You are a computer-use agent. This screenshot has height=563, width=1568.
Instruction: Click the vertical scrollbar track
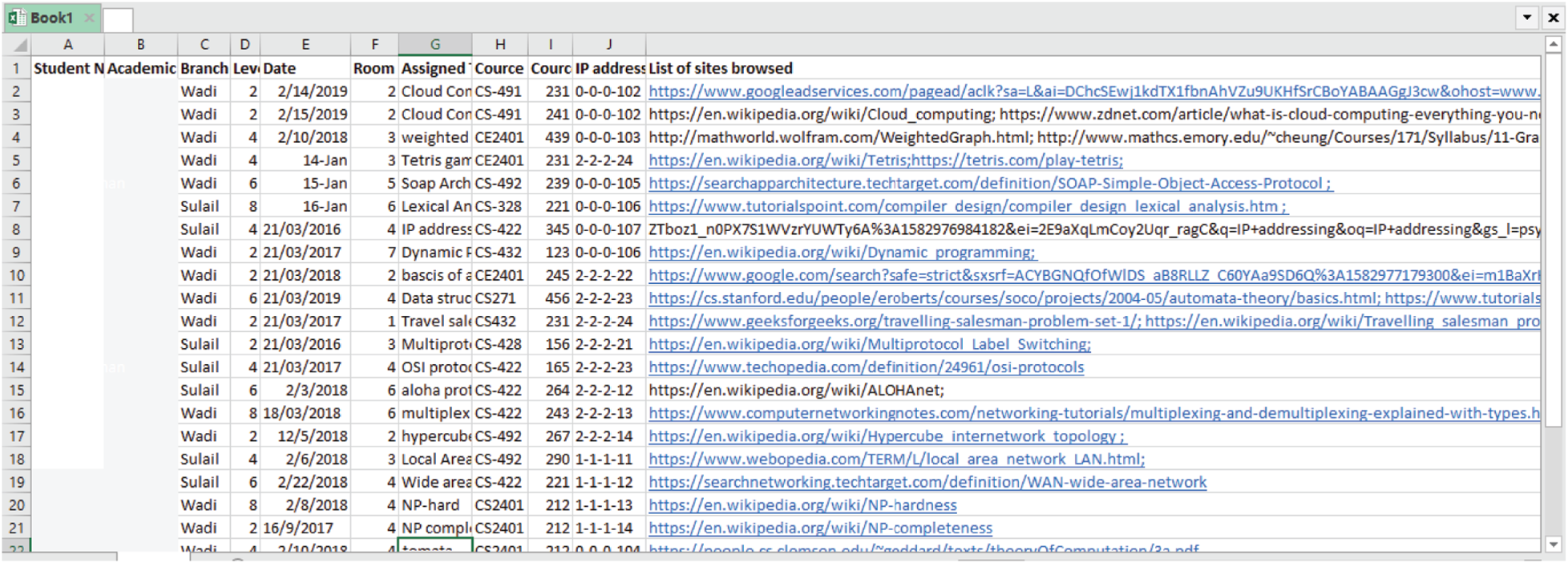(x=1553, y=321)
